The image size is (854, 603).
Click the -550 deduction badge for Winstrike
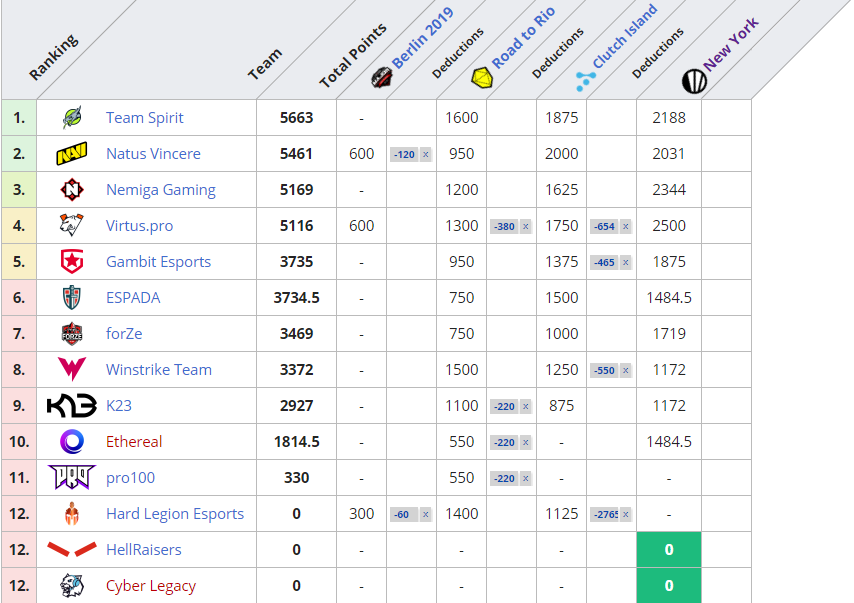[605, 371]
